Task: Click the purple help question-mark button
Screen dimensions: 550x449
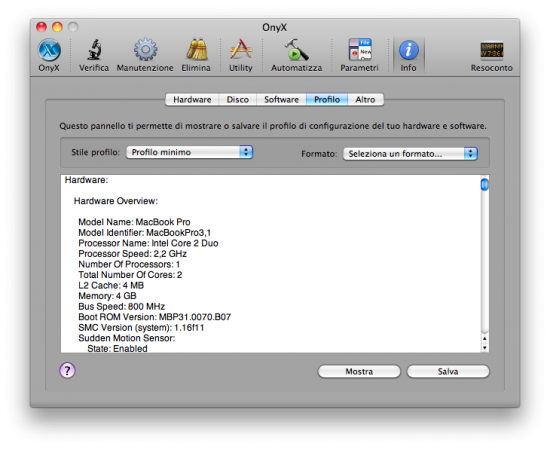Action: point(67,370)
